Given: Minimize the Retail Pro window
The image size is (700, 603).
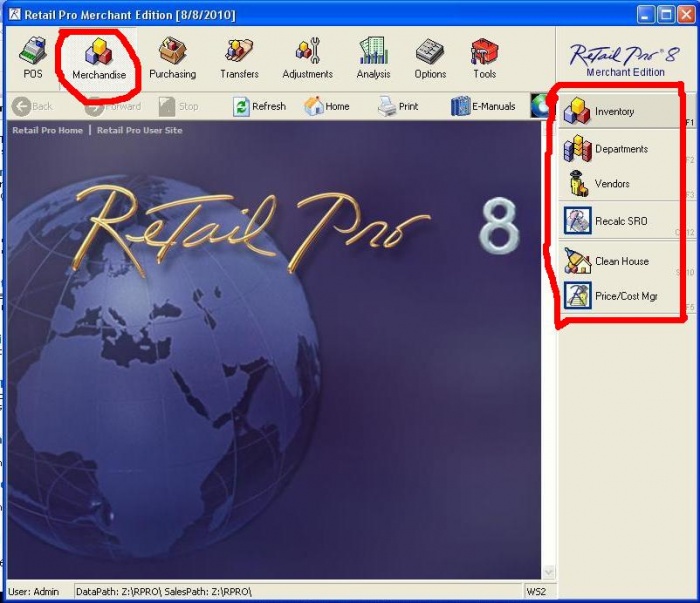Looking at the screenshot, I should click(x=645, y=14).
